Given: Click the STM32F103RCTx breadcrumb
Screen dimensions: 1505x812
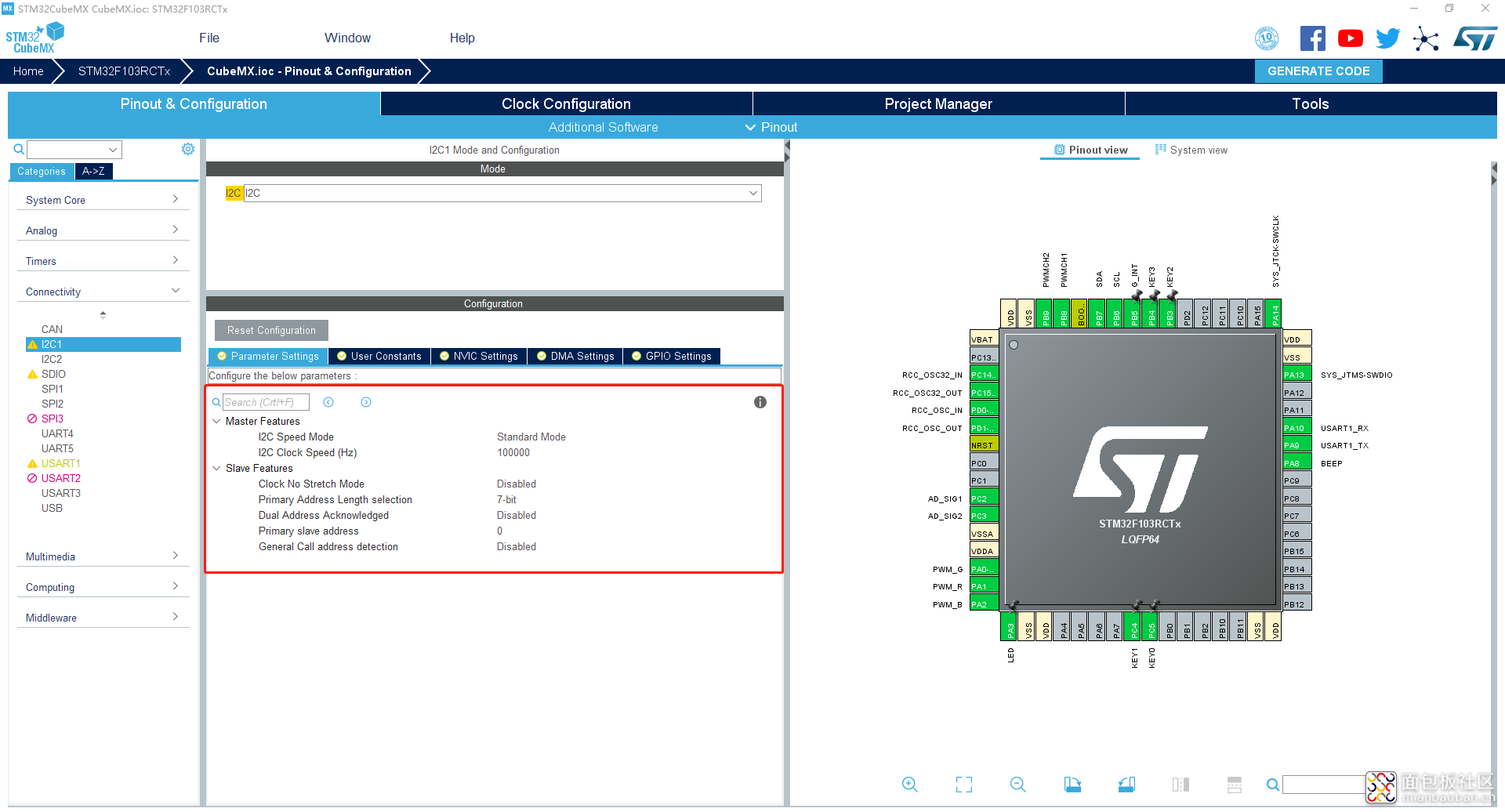Looking at the screenshot, I should tap(124, 71).
